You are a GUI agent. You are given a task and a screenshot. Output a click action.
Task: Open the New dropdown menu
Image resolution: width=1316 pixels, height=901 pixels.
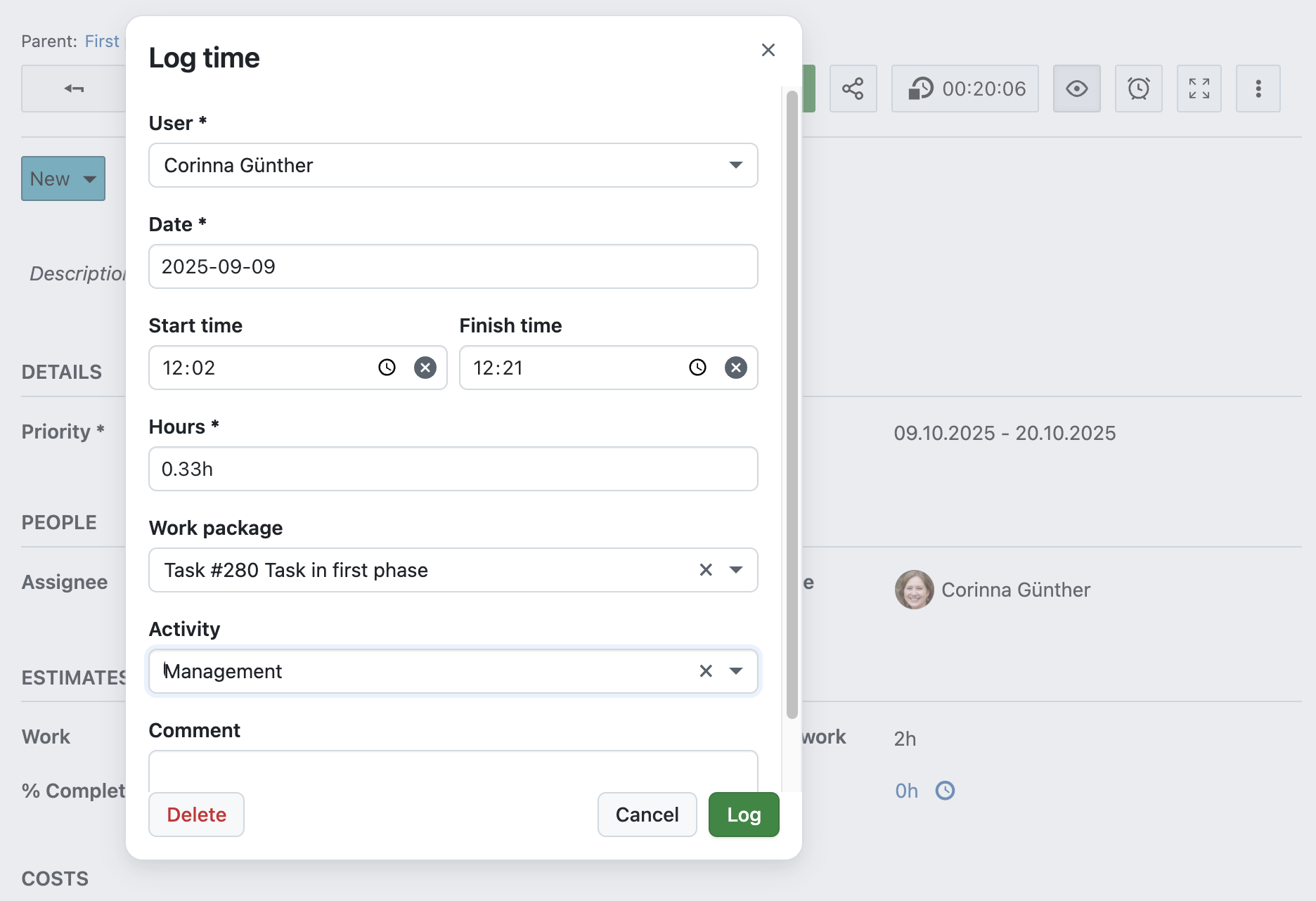[x=63, y=179]
